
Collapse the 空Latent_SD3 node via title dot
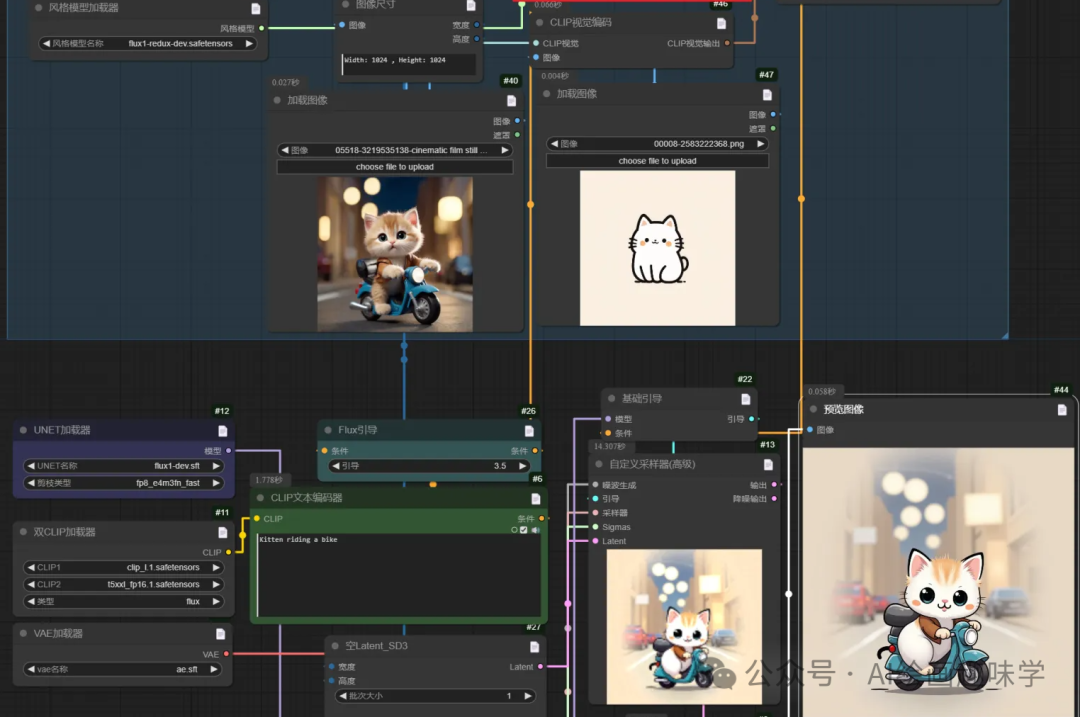coord(335,645)
